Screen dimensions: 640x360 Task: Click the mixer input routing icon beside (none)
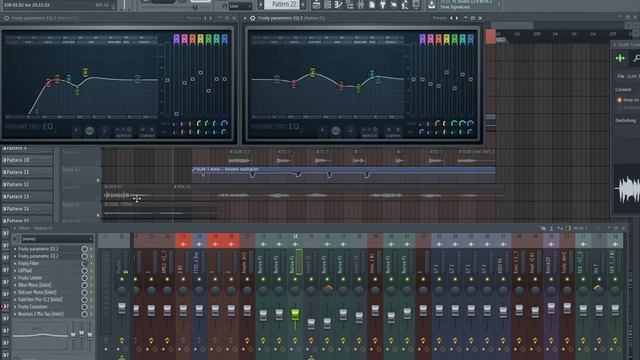[x=16, y=239]
